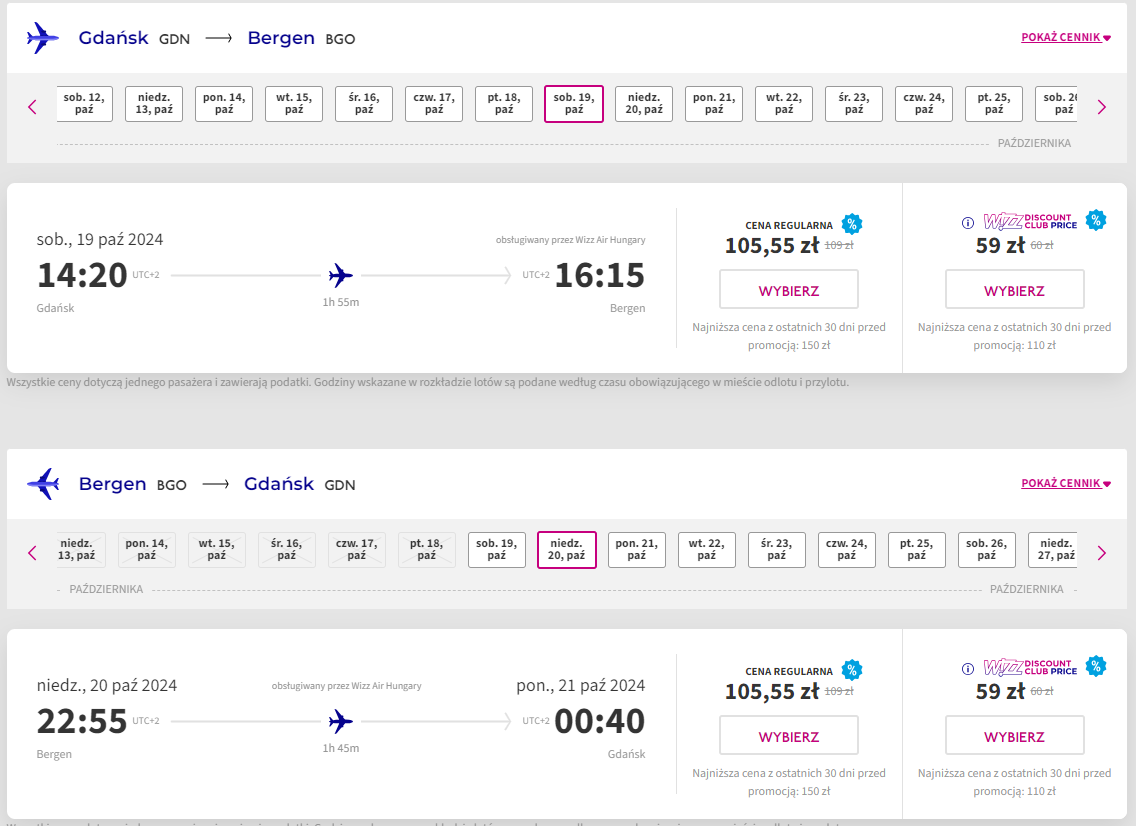Select sob. 19 paź for Bergen–Gdańsk return
The image size is (1136, 826).
pyautogui.click(x=497, y=550)
